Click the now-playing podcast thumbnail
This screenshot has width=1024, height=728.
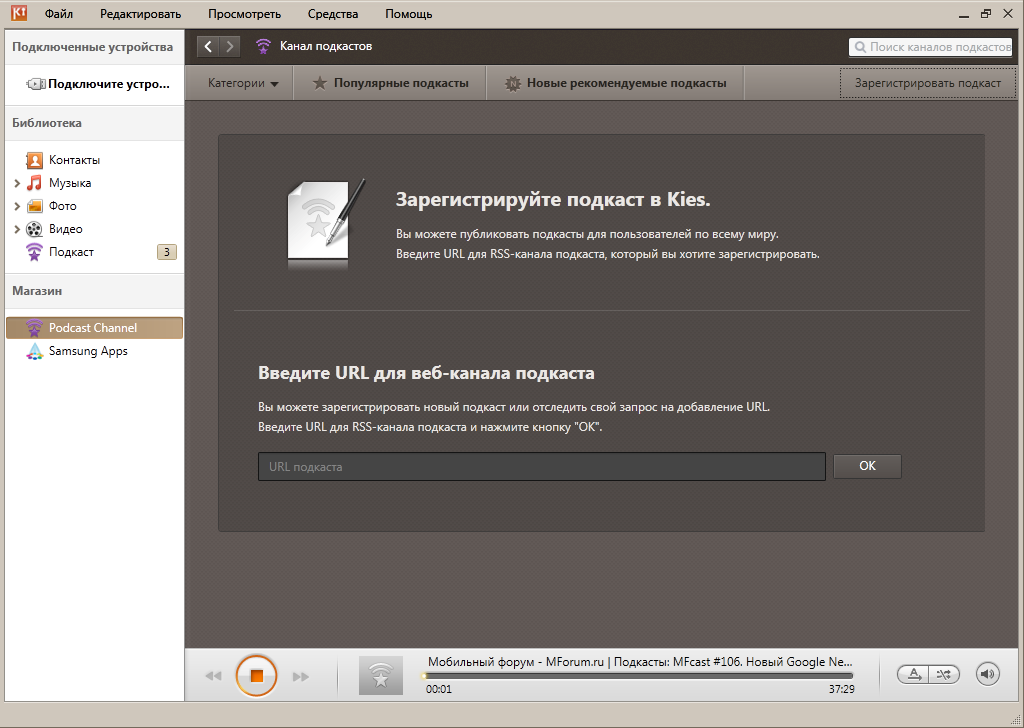coord(381,676)
